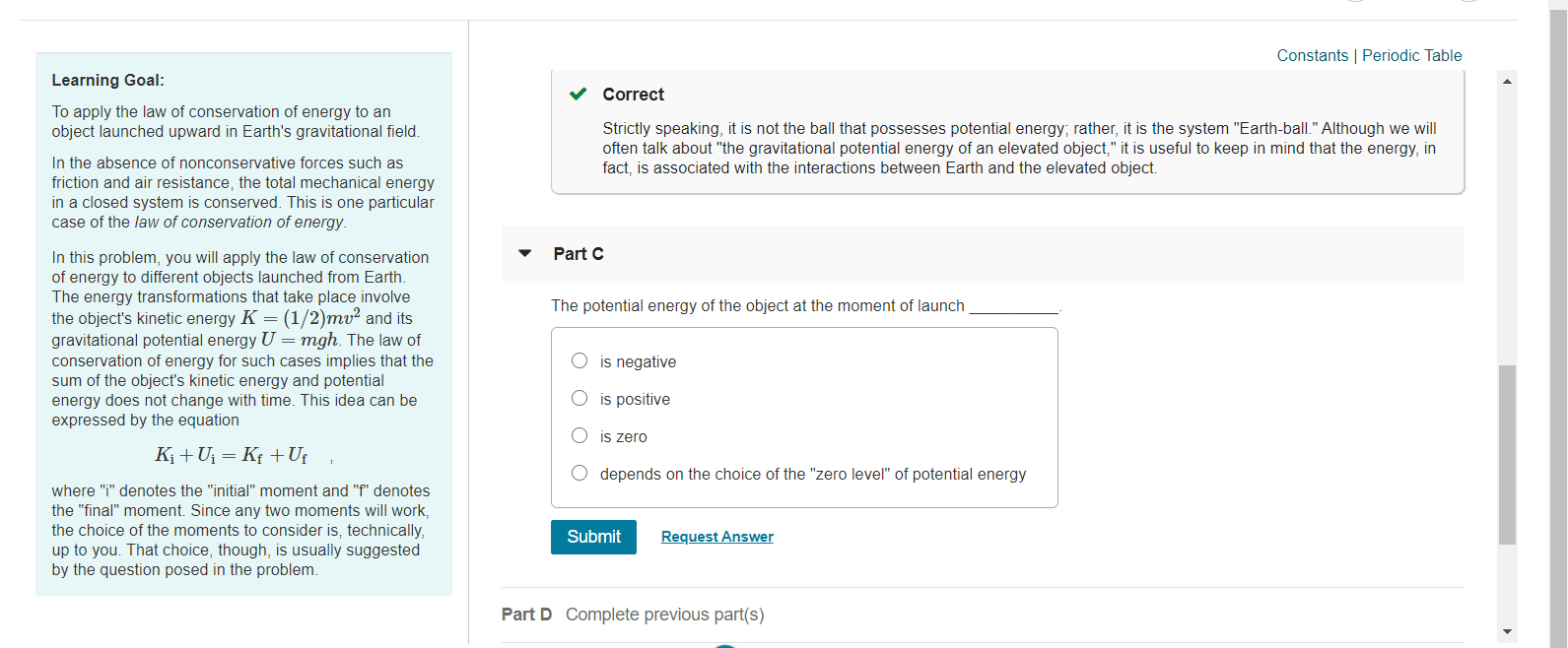Image resolution: width=1568 pixels, height=648 pixels.
Task: Click the green checkmark Correct icon
Action: [x=577, y=94]
